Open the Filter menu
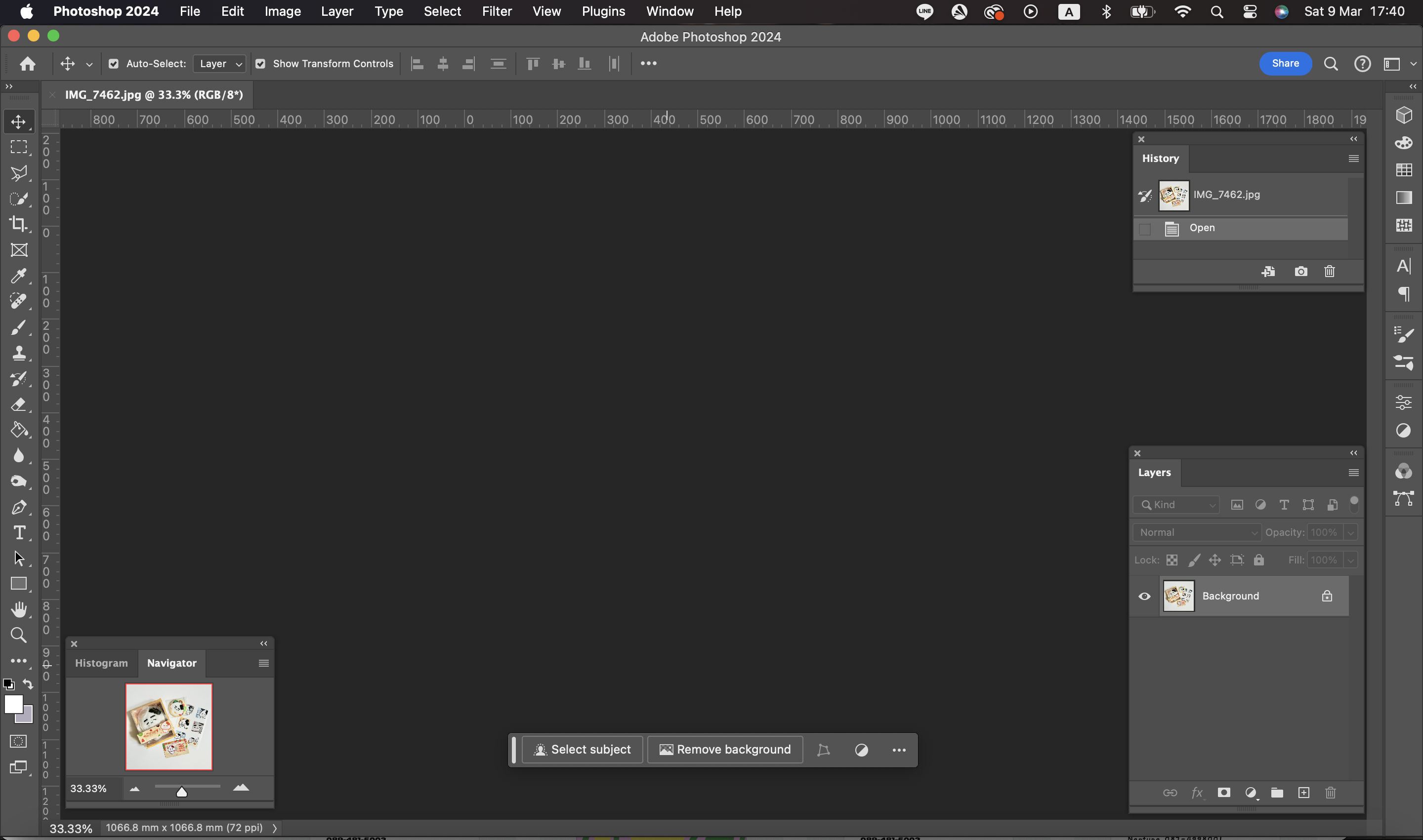This screenshot has width=1423, height=840. coord(497,11)
